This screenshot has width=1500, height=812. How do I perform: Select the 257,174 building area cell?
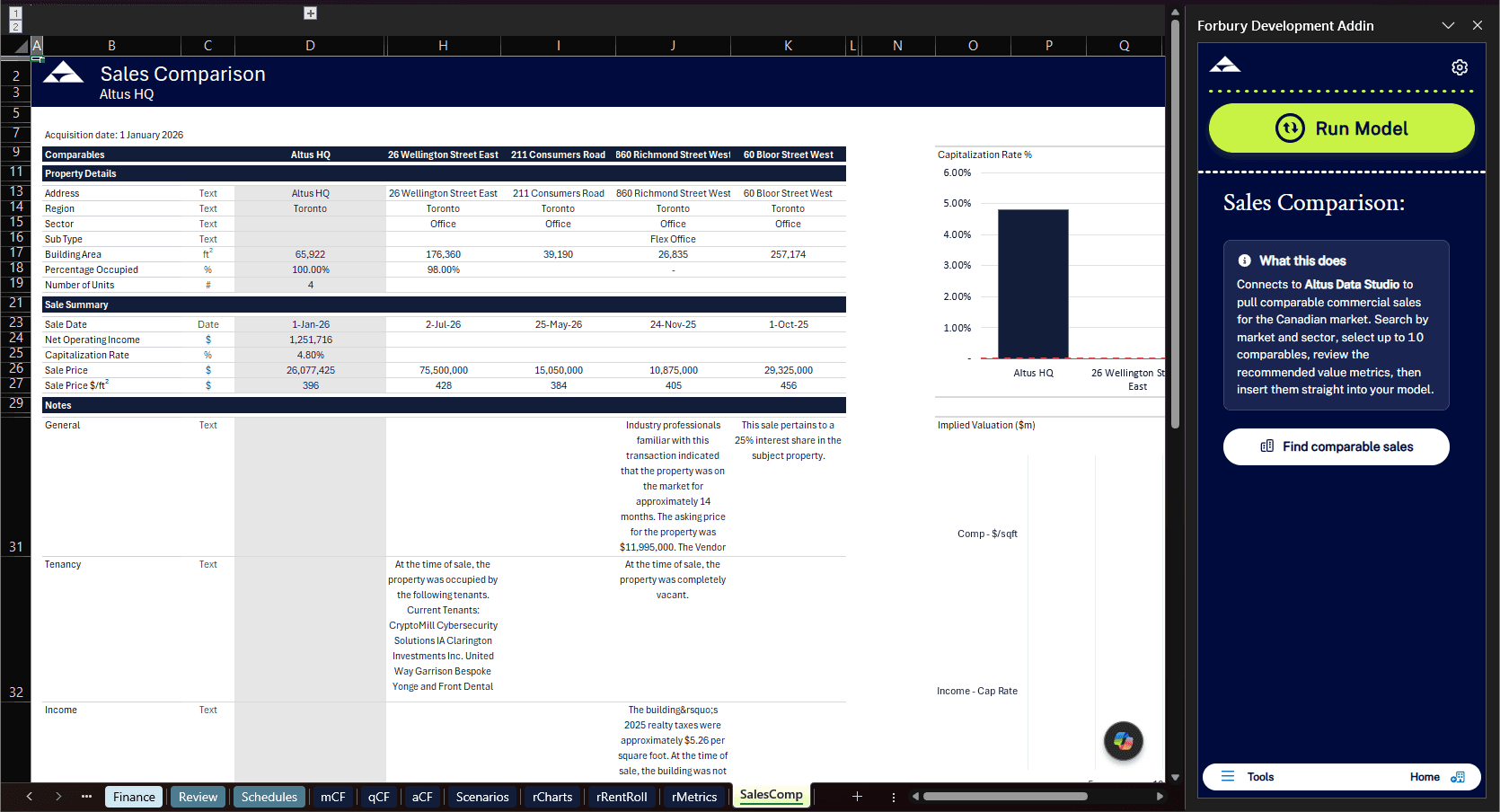click(x=788, y=254)
